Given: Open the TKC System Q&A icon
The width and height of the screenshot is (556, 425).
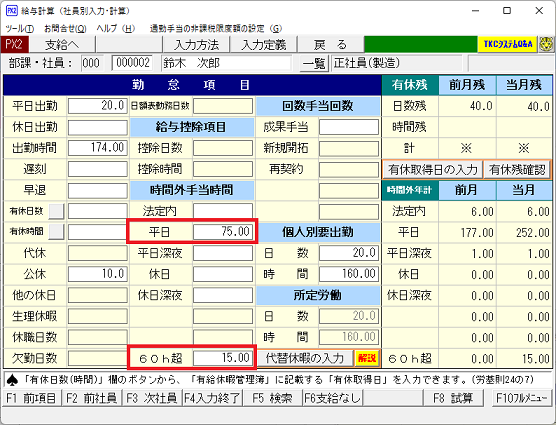Looking at the screenshot, I should [507, 45].
